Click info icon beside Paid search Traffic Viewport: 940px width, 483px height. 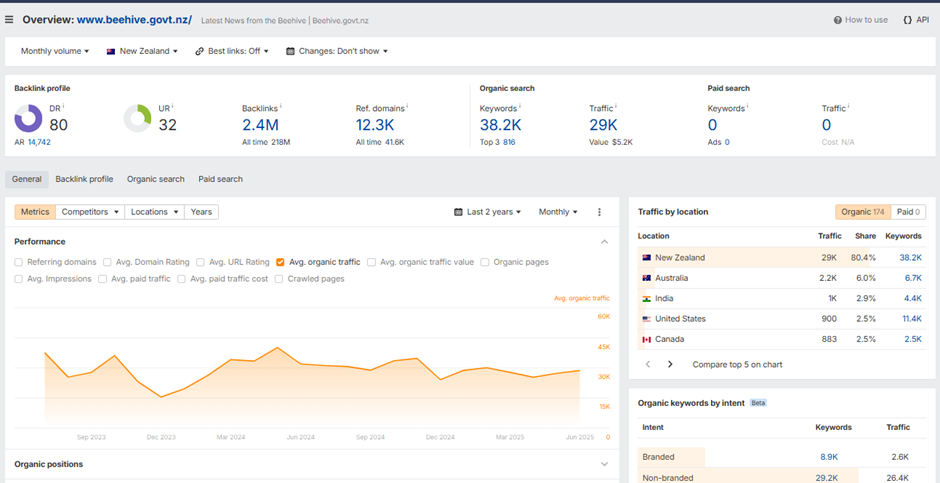pos(848,107)
